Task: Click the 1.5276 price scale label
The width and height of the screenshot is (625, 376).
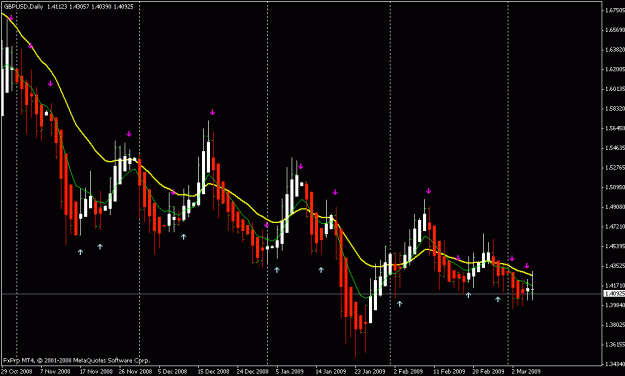Action: (614, 167)
